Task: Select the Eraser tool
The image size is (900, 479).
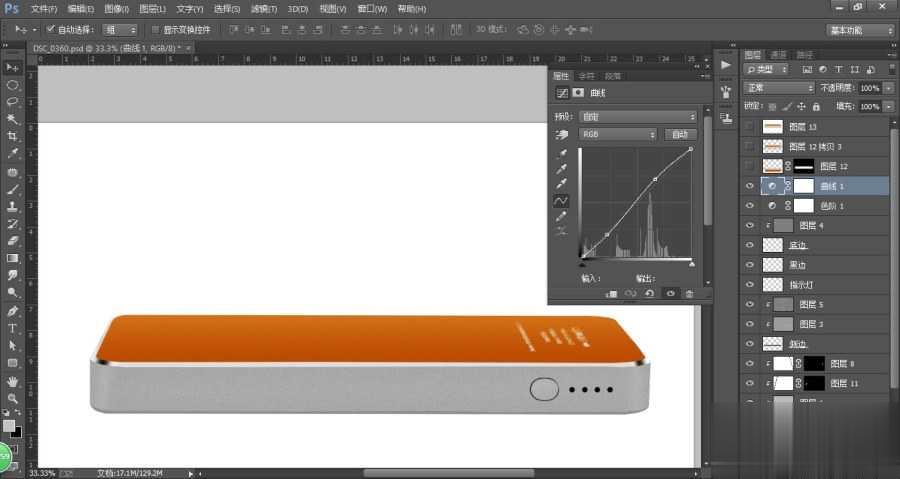Action: coord(12,241)
